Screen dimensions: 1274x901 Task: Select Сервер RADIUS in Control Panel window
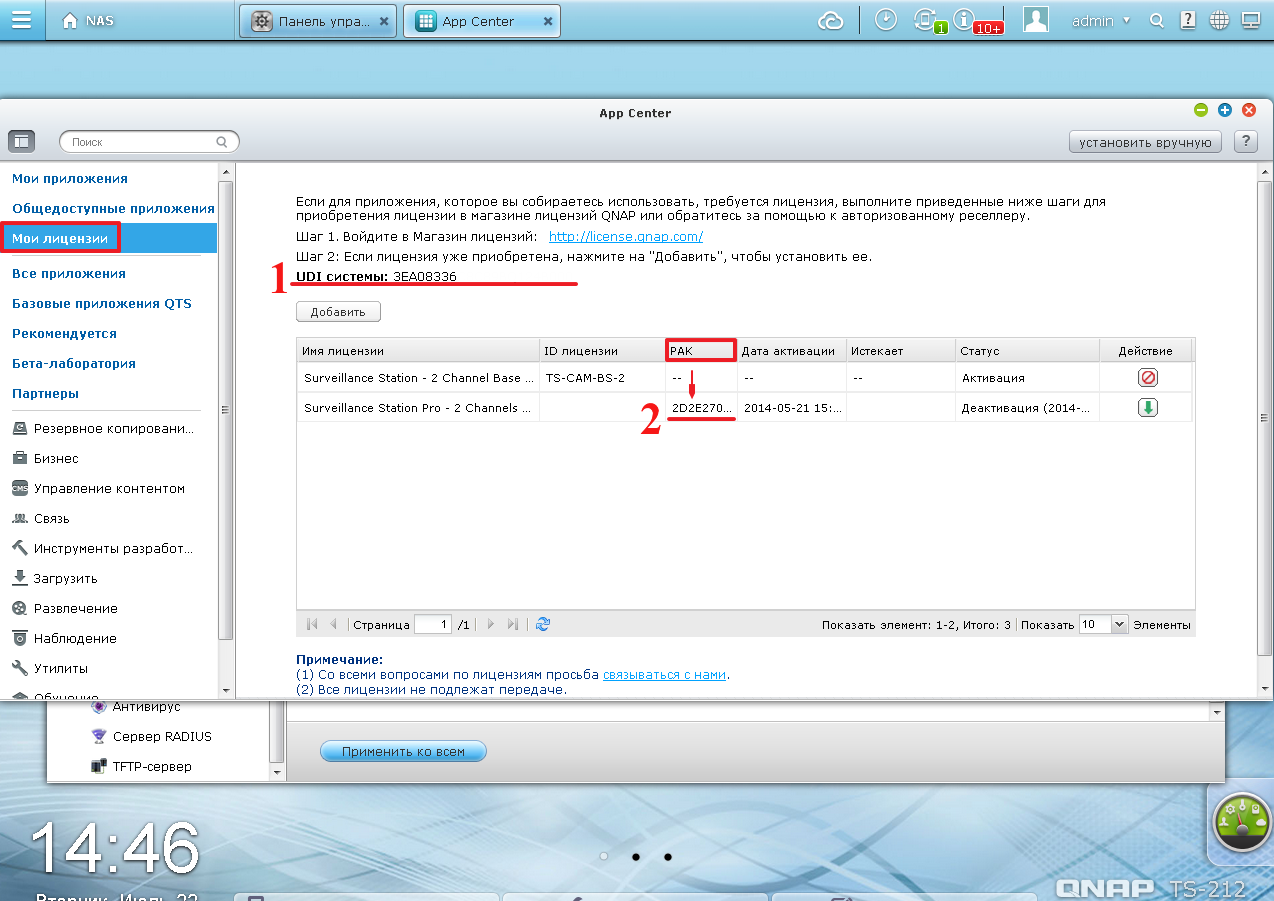tap(151, 736)
